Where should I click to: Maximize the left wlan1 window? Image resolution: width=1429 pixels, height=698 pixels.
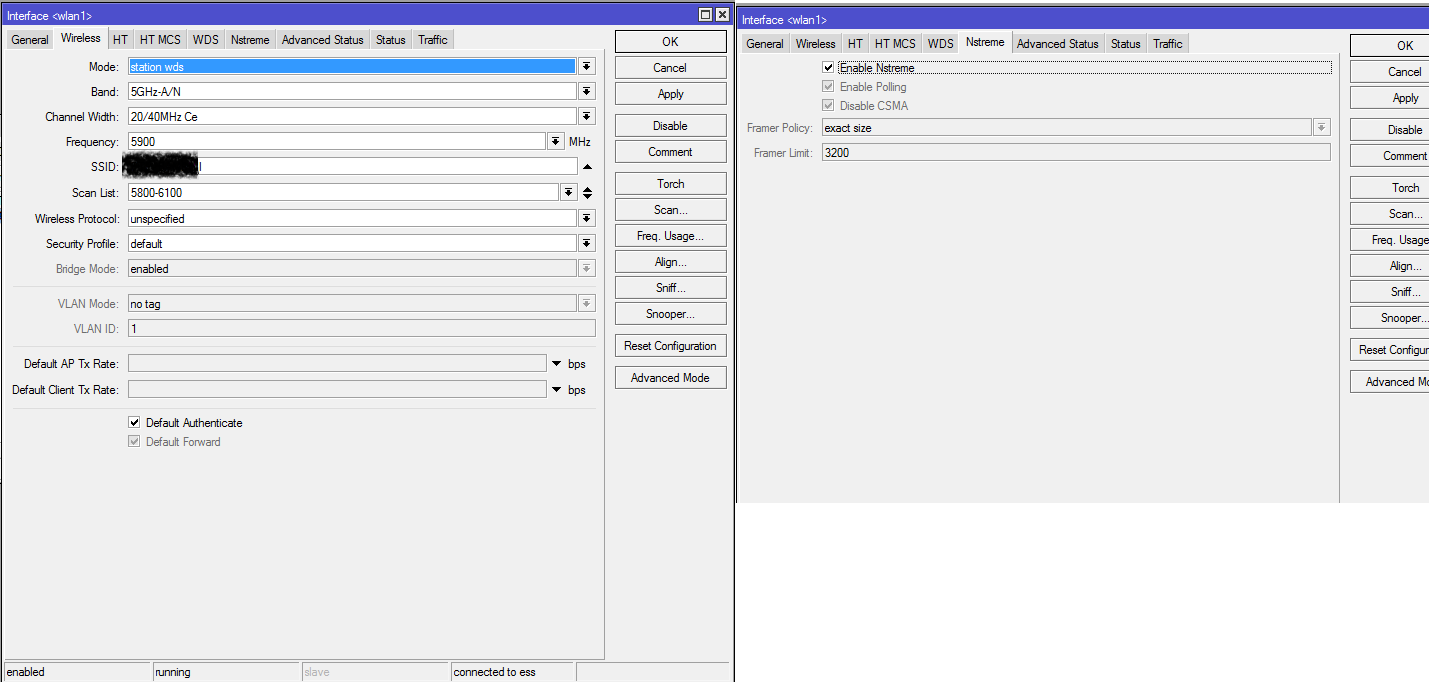coord(705,15)
